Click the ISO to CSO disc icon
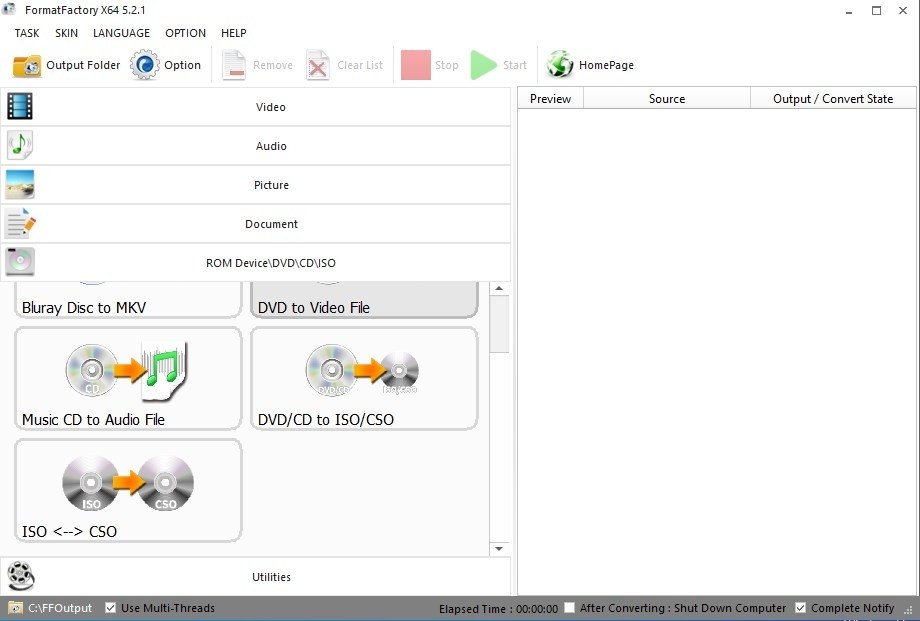This screenshot has width=920, height=621. click(128, 483)
